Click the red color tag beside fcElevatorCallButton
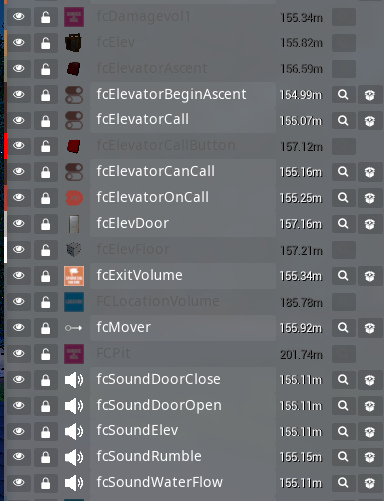 click(5, 146)
